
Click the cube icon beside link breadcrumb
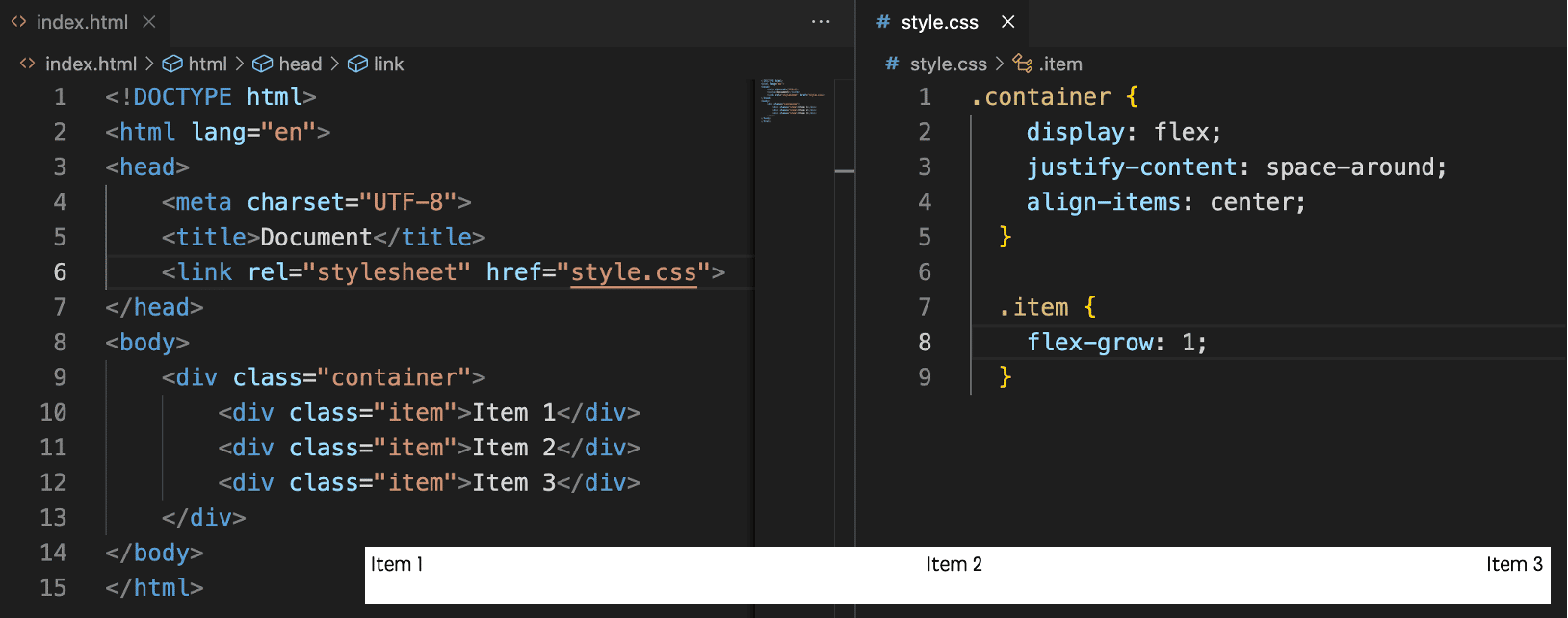pyautogui.click(x=357, y=64)
